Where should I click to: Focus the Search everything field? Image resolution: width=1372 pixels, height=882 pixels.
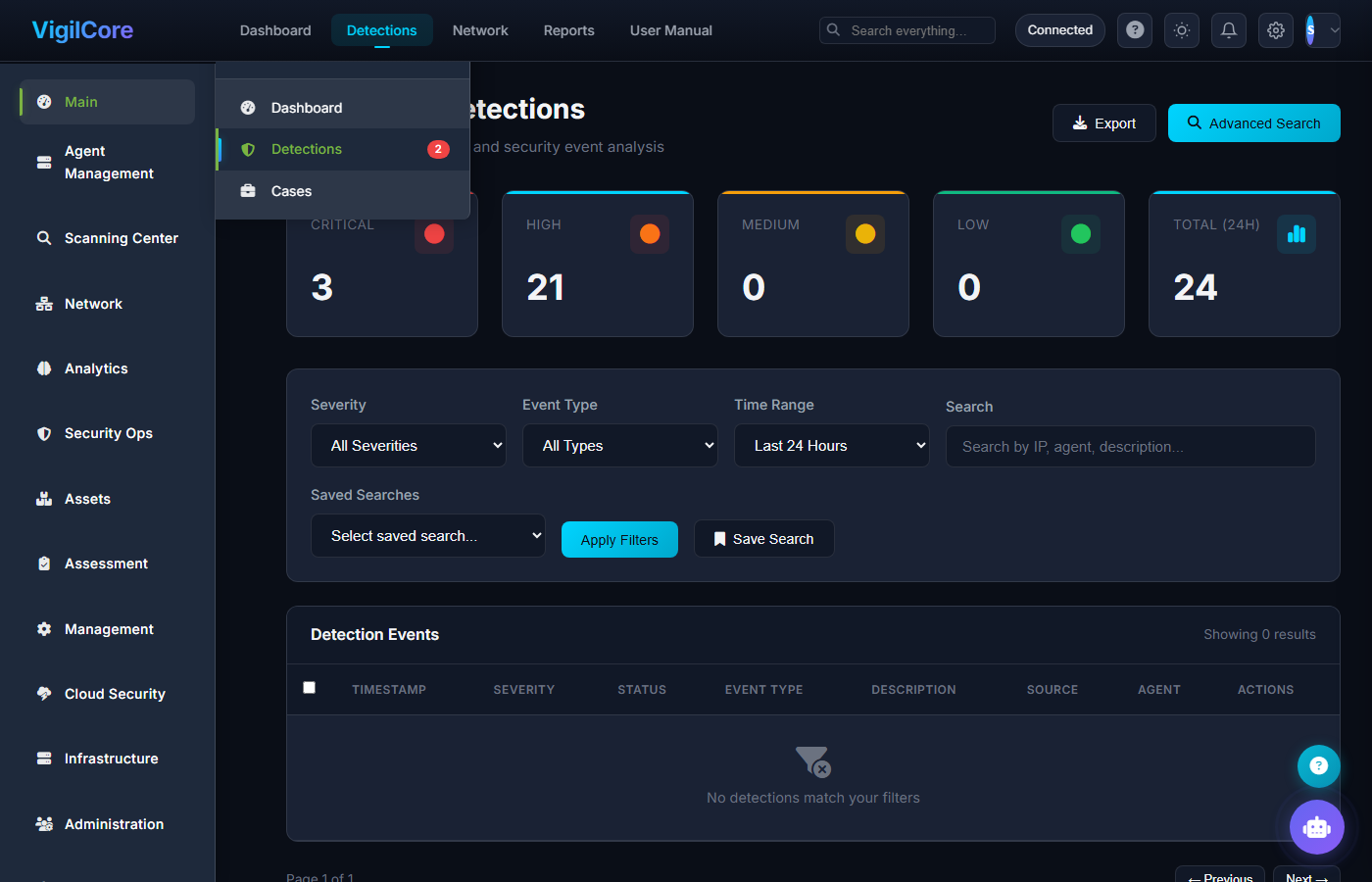coord(907,30)
